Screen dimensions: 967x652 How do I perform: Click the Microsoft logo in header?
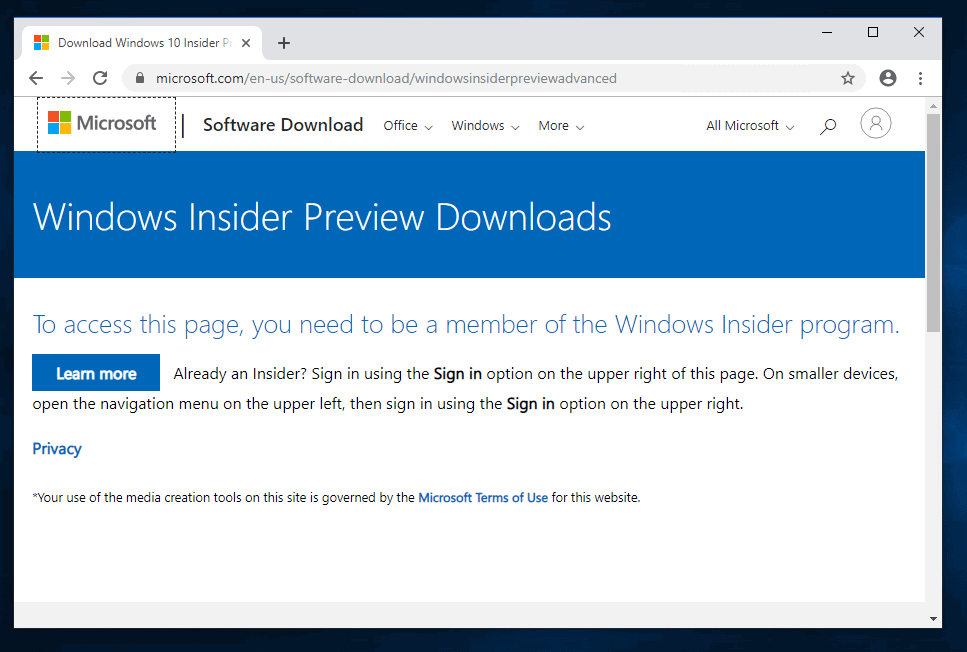[x=103, y=124]
